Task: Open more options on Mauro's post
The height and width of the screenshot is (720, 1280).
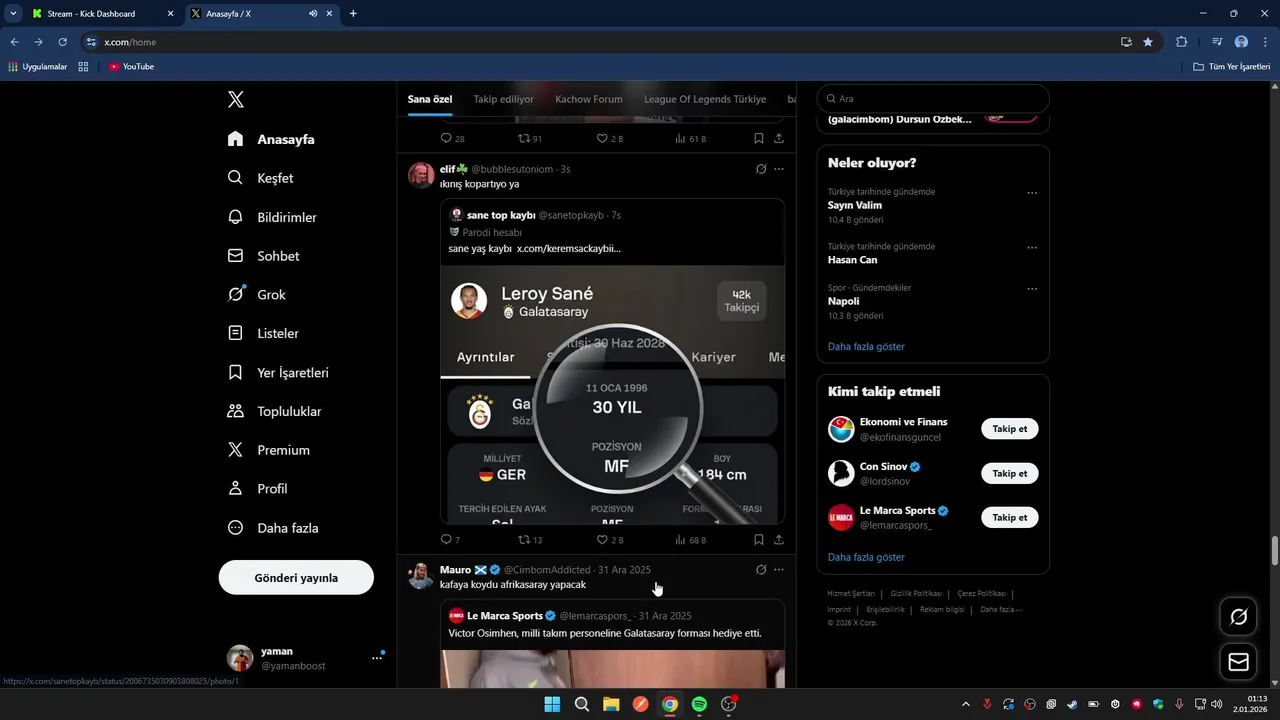Action: tap(779, 570)
